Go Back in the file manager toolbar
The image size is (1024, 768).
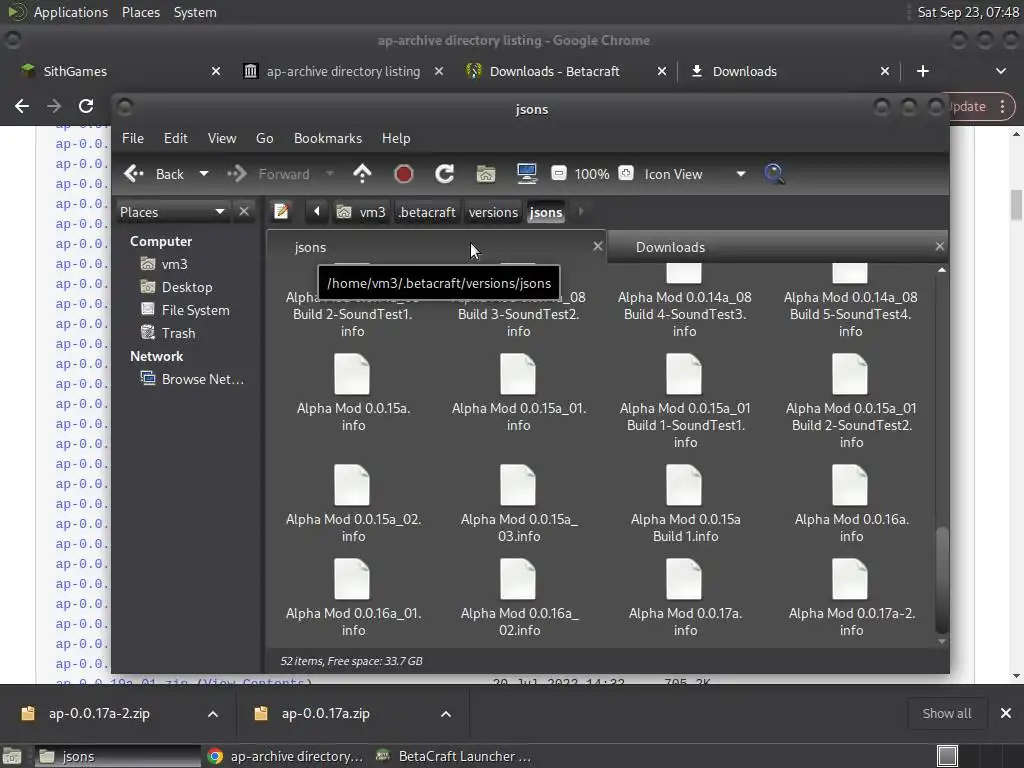coord(154,174)
